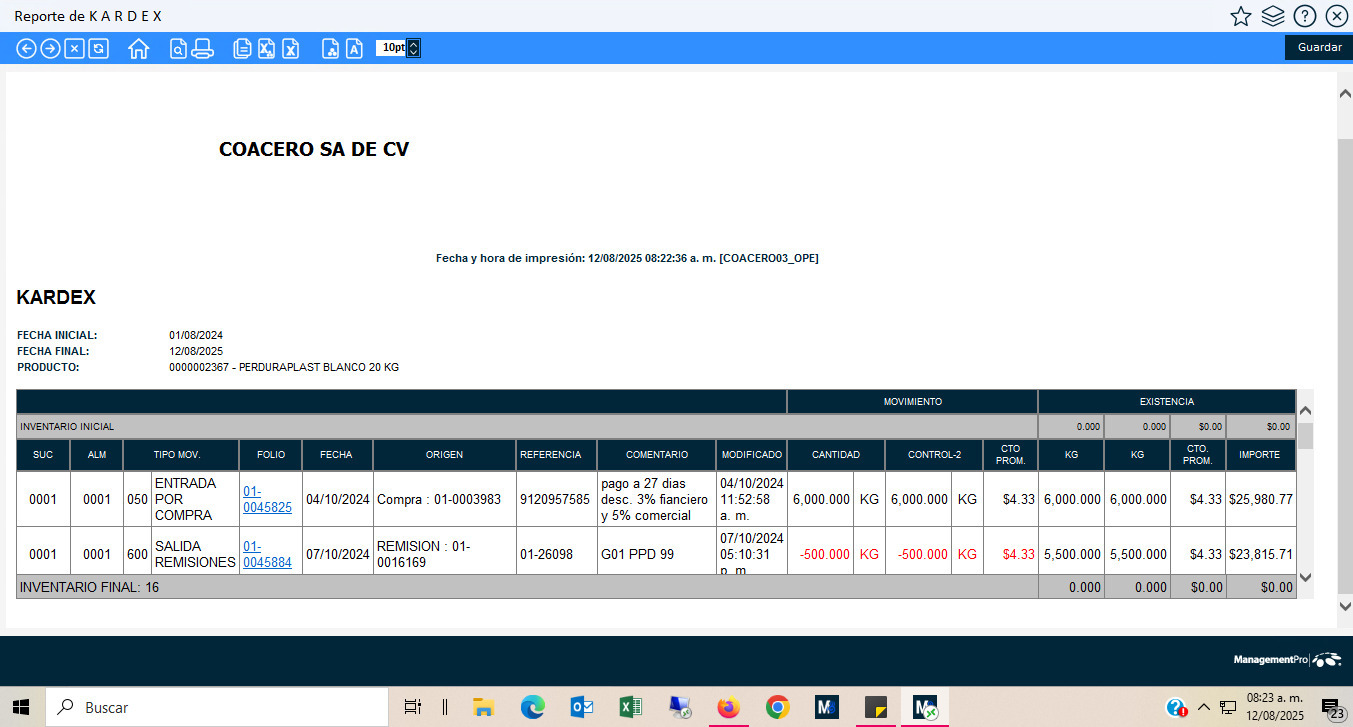Screen dimensions: 1353x727
Task: Open Microsoft Edge from taskbar
Action: click(x=533, y=707)
